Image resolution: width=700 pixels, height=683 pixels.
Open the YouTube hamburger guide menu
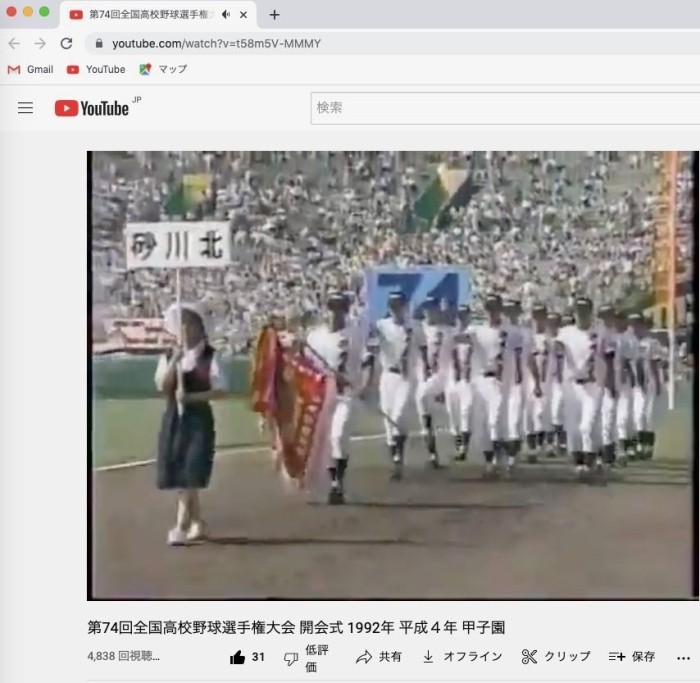[26, 108]
